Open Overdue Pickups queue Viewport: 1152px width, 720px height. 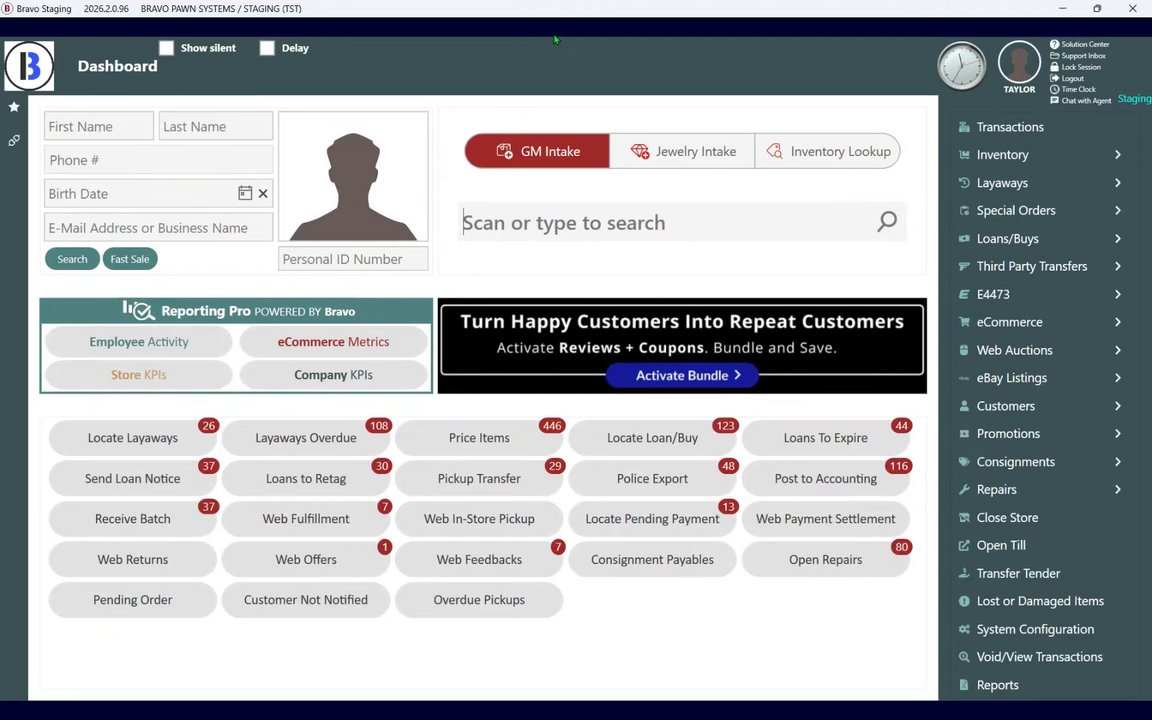[479, 600]
